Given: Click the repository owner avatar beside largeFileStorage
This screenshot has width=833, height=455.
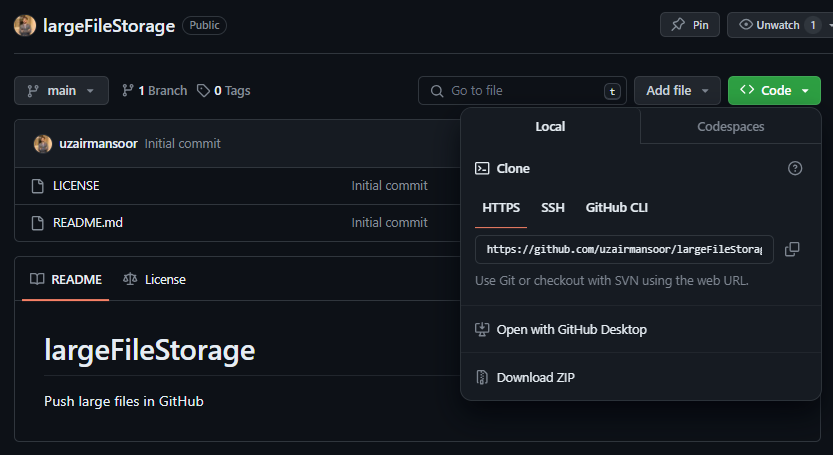Looking at the screenshot, I should tap(25, 26).
